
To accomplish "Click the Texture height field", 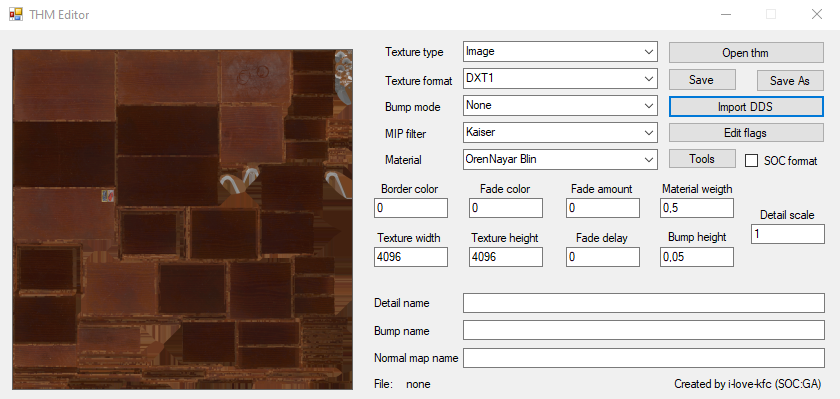I will 506,257.
